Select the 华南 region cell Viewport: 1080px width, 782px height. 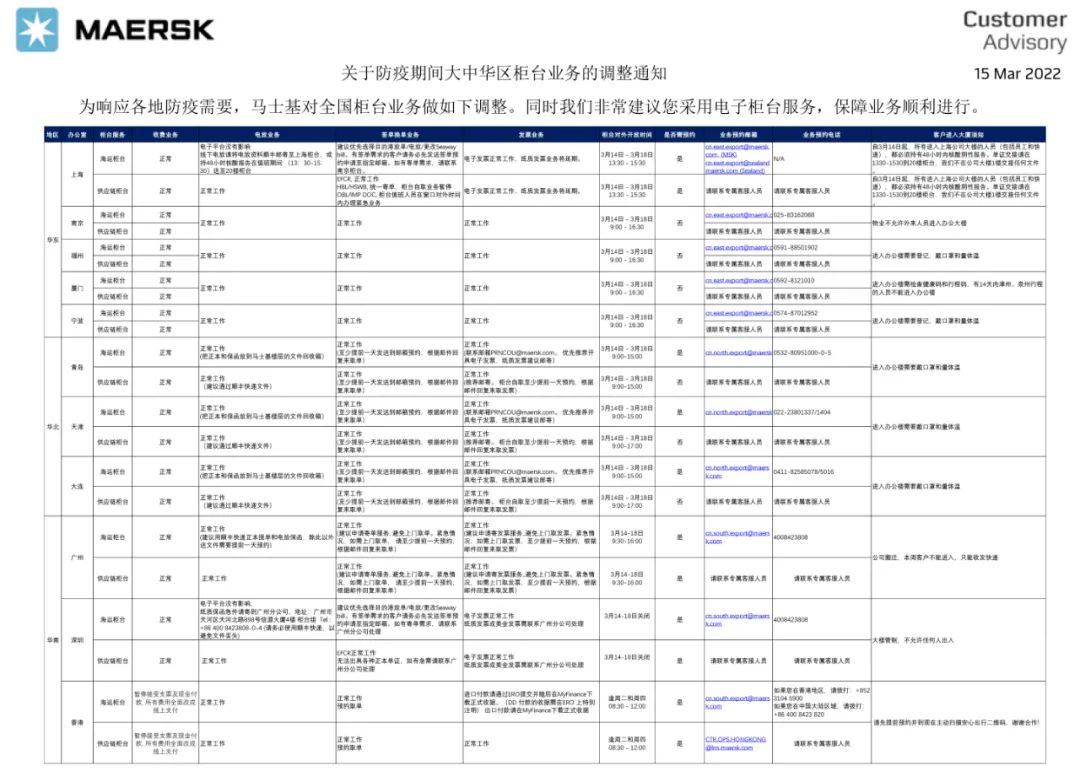[52, 639]
